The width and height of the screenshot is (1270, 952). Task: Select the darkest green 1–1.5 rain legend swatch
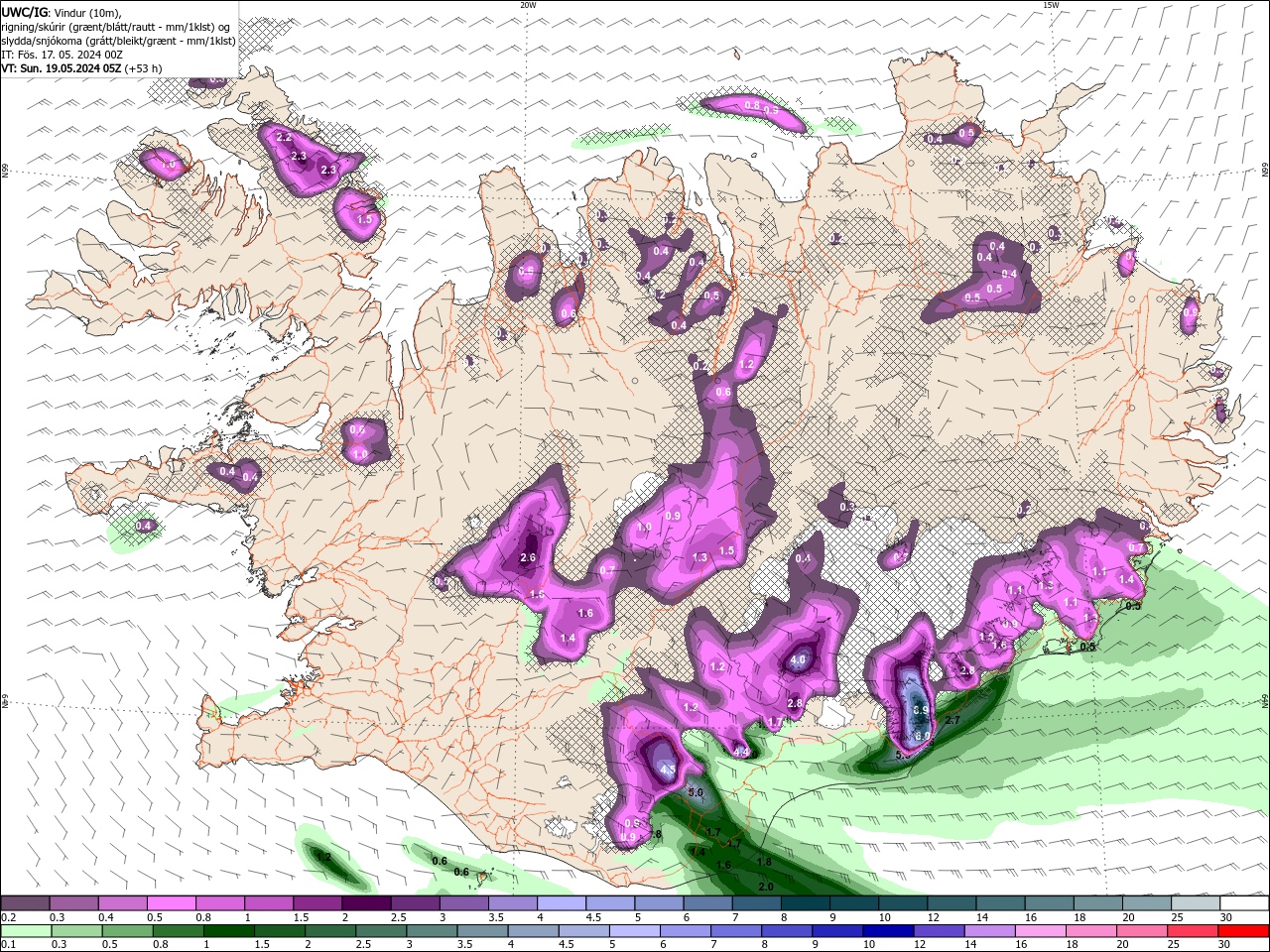point(228,931)
